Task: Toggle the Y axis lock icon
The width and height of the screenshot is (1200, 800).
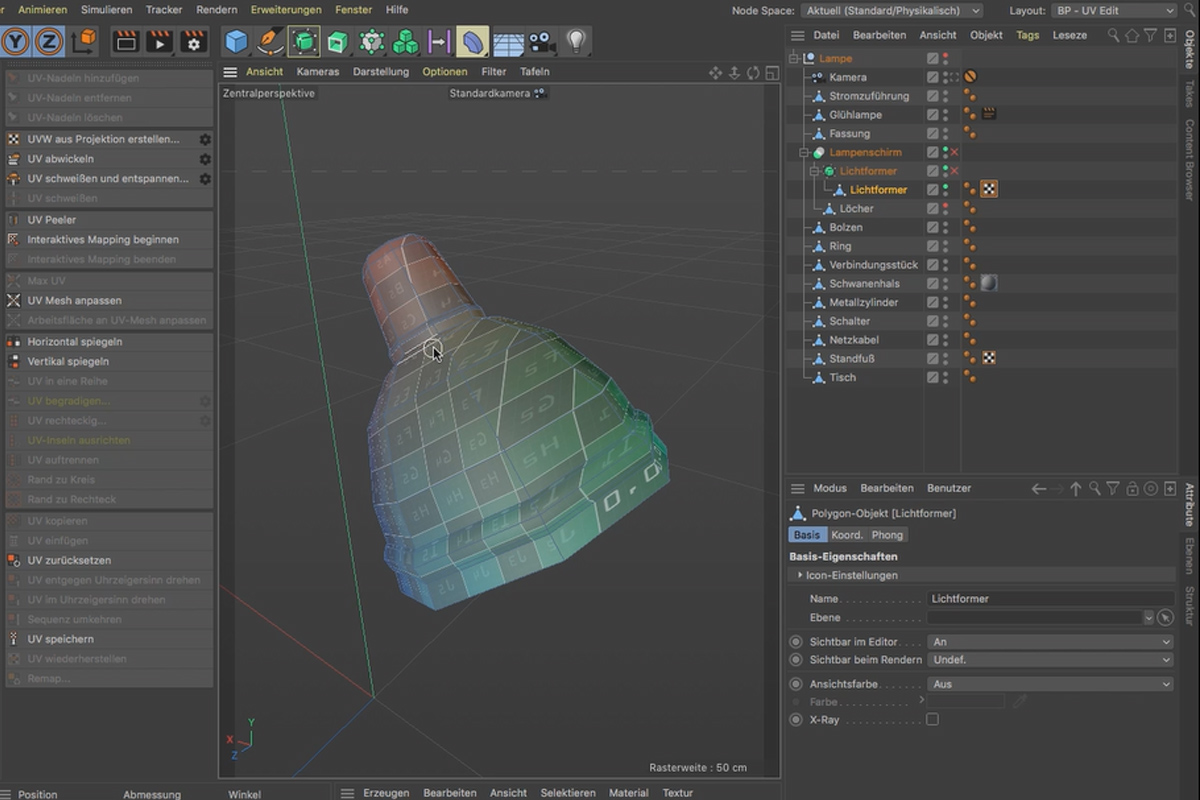Action: [16, 41]
